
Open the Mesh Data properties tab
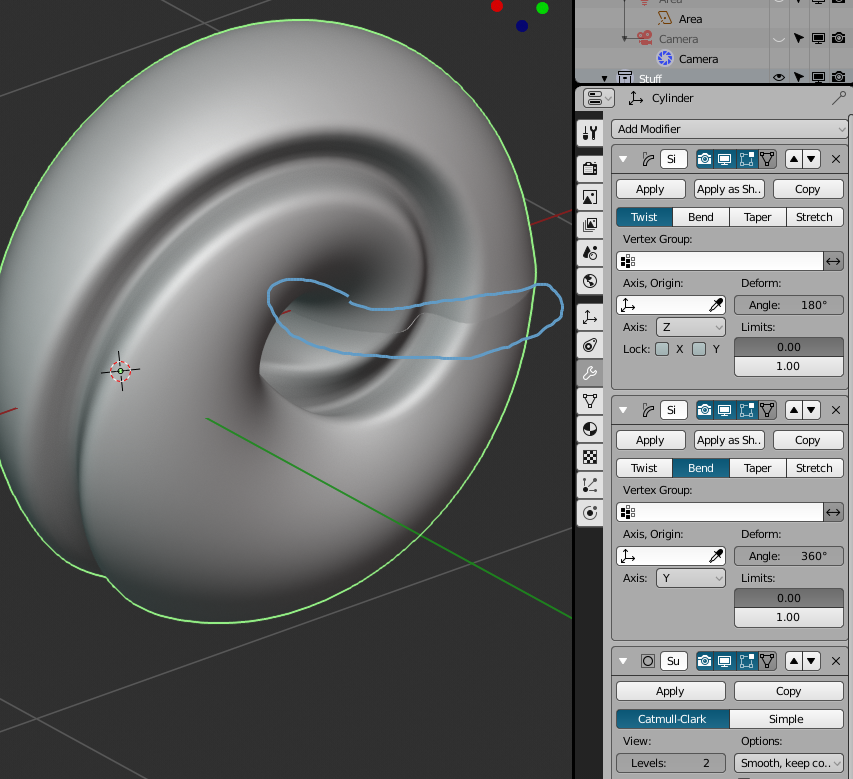tap(590, 401)
